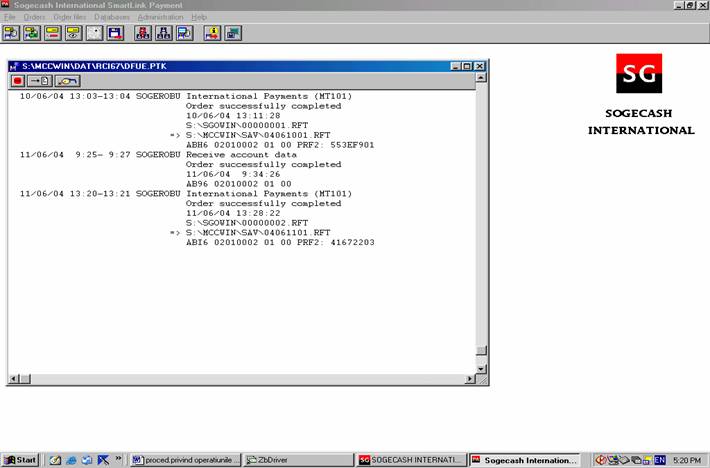Click the Sogecash app icon in title bar
The image size is (710, 468).
point(5,5)
